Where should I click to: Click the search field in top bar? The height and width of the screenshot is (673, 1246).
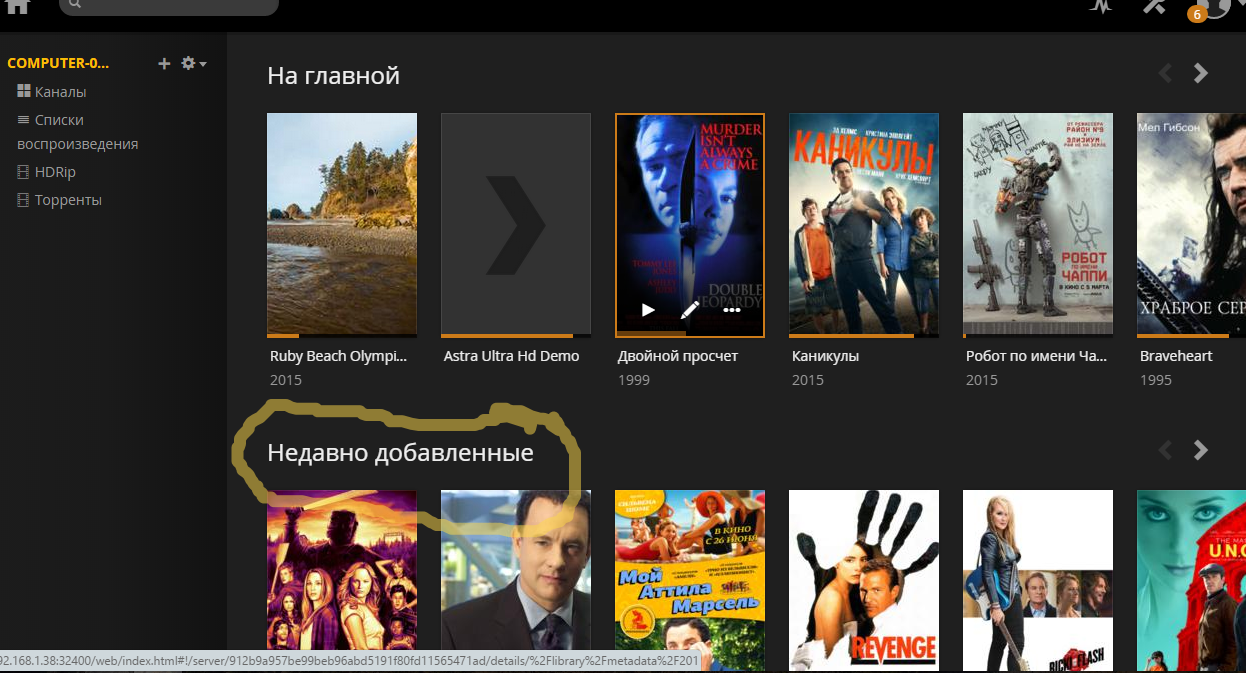[x=169, y=6]
